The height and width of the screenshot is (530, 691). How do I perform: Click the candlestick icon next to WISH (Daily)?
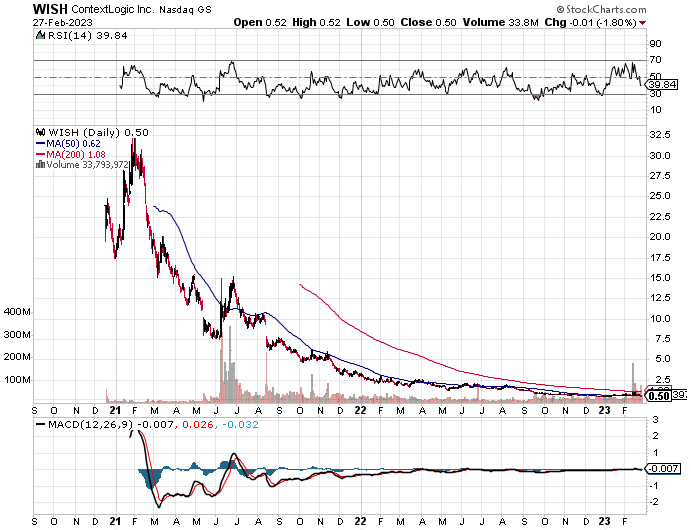pyautogui.click(x=41, y=132)
